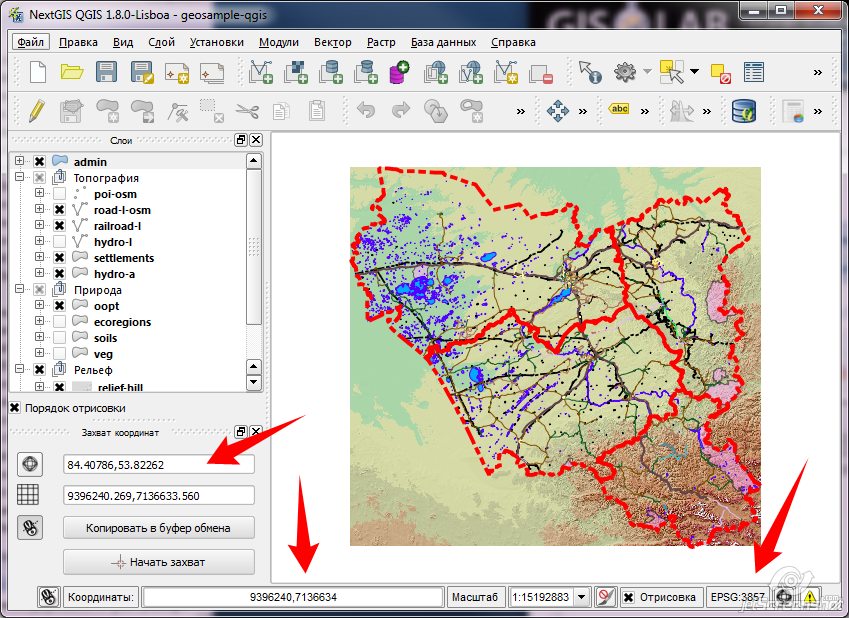This screenshot has width=849, height=618.
Task: Toggle the Отрисовка checkbox in status bar
Action: [x=628, y=597]
